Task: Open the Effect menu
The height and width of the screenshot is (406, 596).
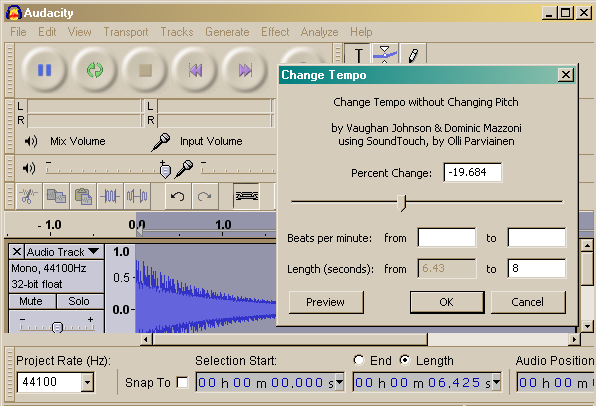Action: tap(275, 32)
